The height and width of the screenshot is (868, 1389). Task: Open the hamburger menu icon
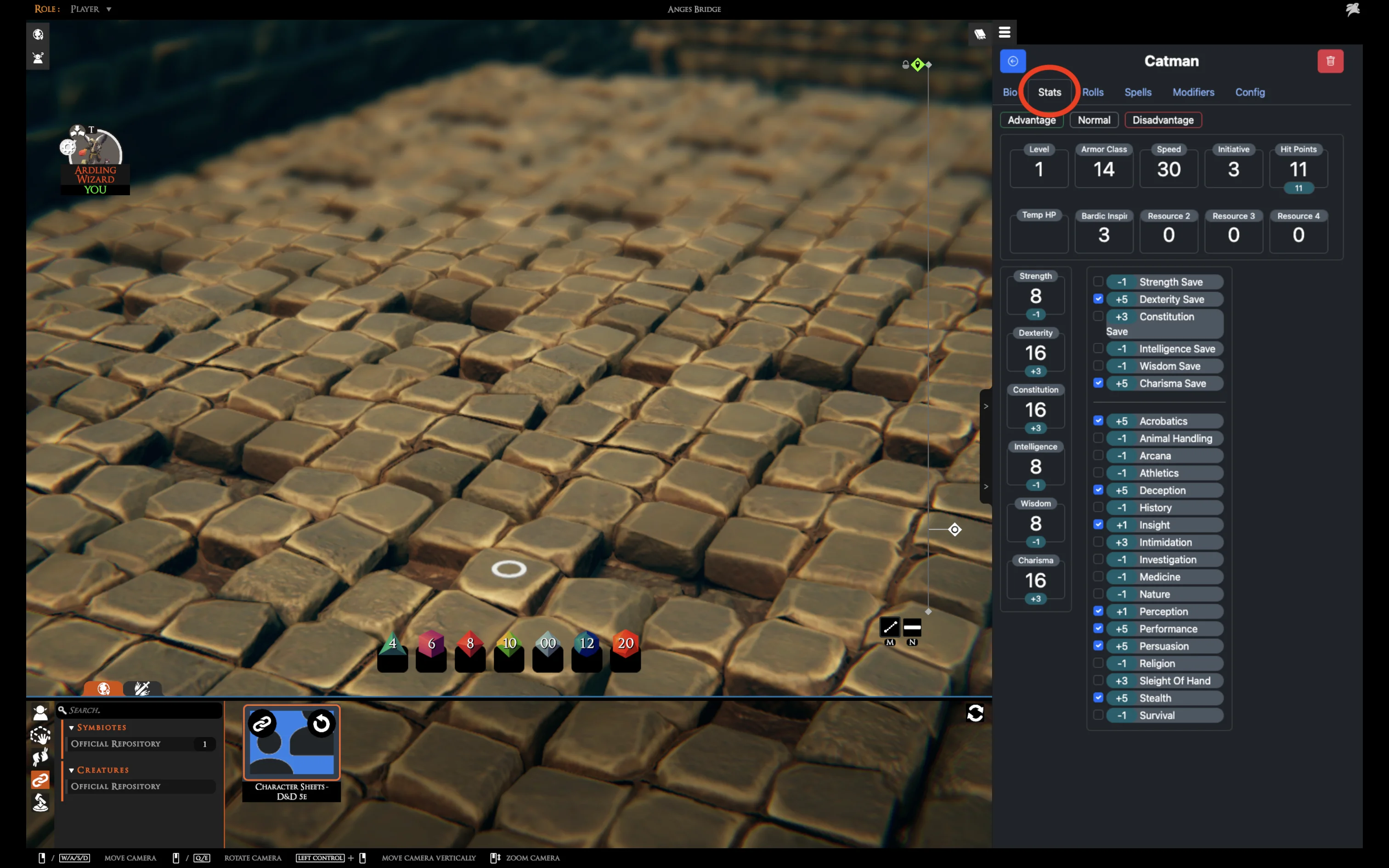click(1005, 33)
